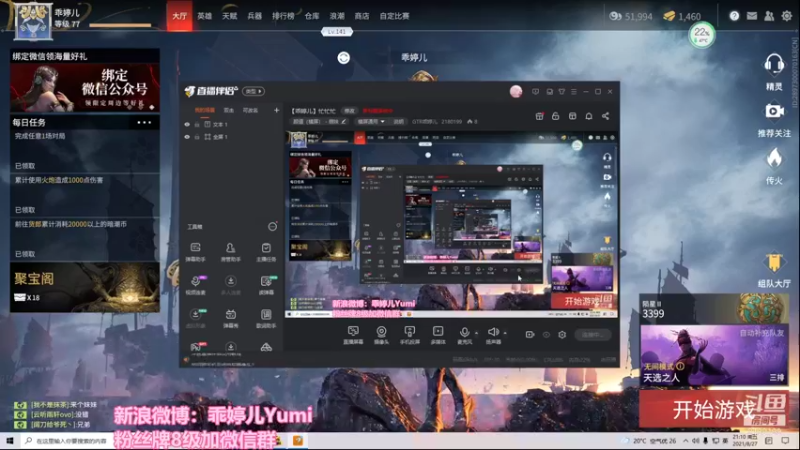Open the 兵器 tab
This screenshot has height=450, width=800.
254,16
